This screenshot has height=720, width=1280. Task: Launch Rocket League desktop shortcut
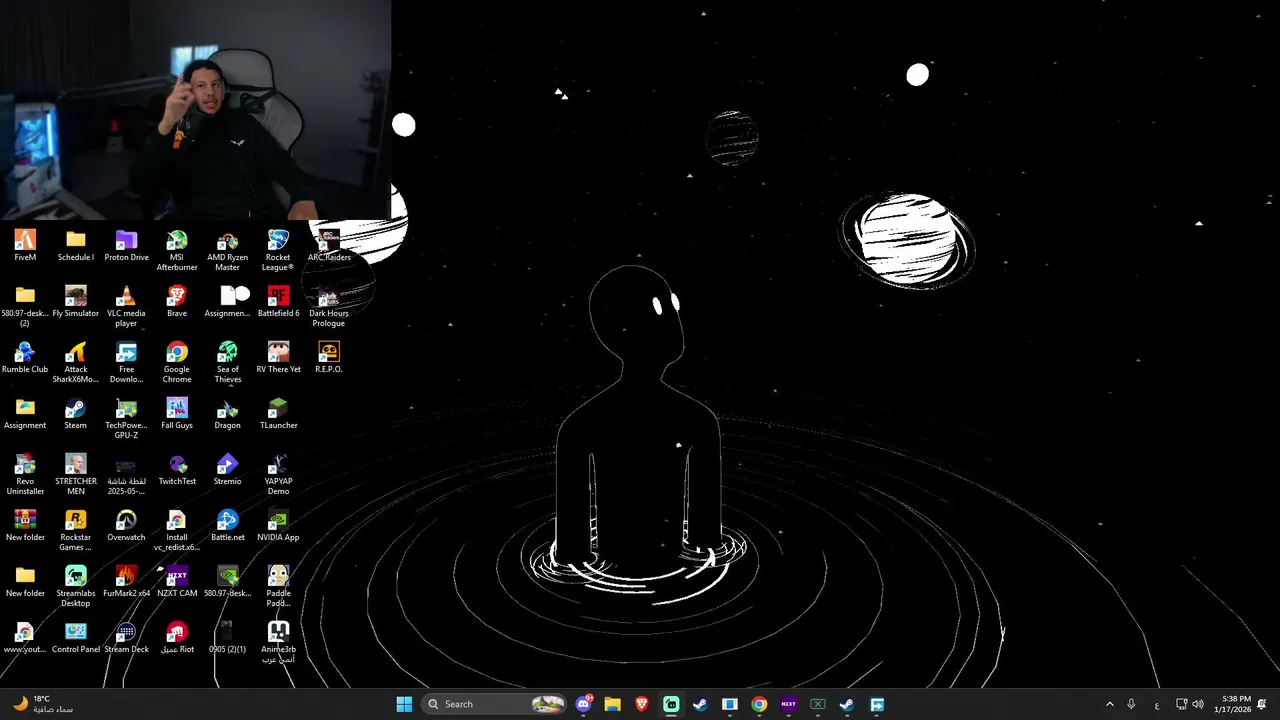coord(278,251)
